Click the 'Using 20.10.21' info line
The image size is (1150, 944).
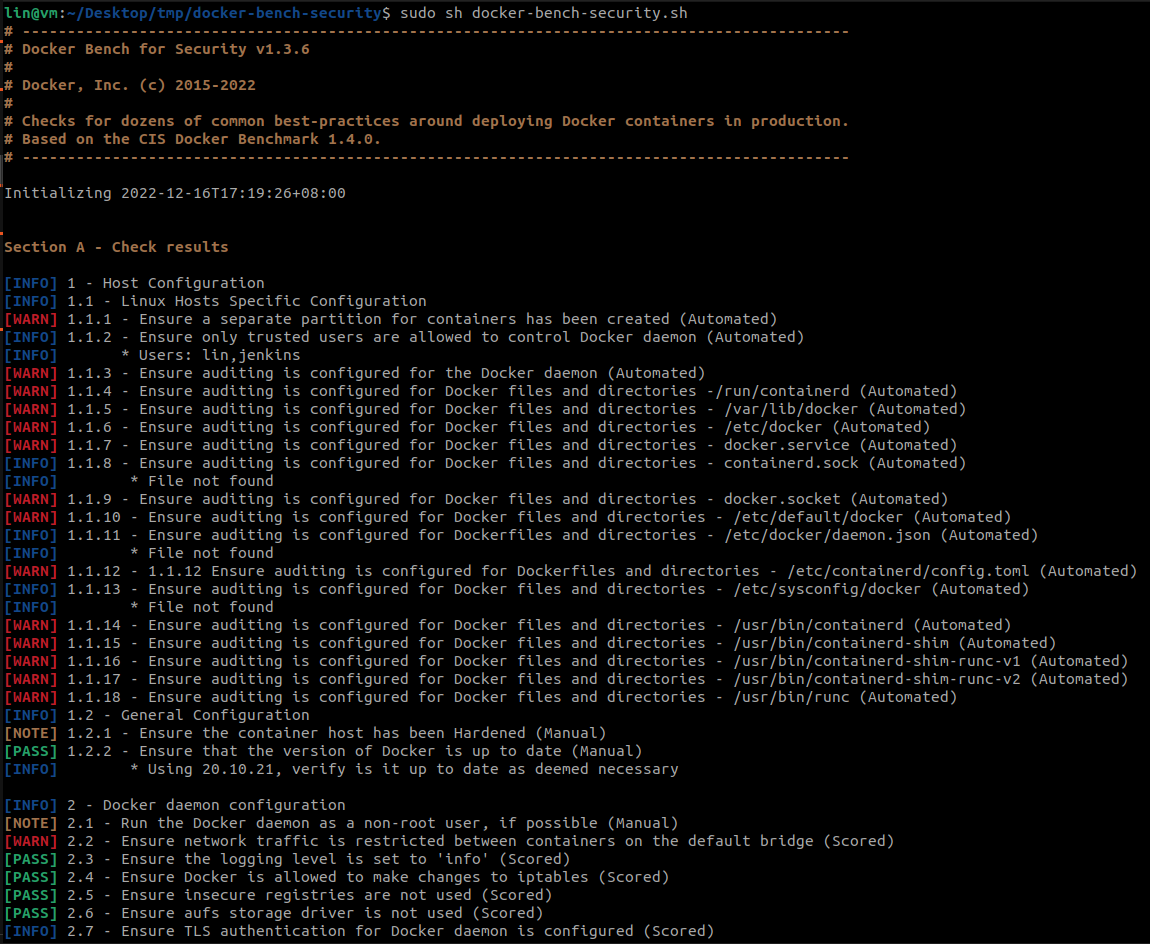pyautogui.click(x=342, y=769)
